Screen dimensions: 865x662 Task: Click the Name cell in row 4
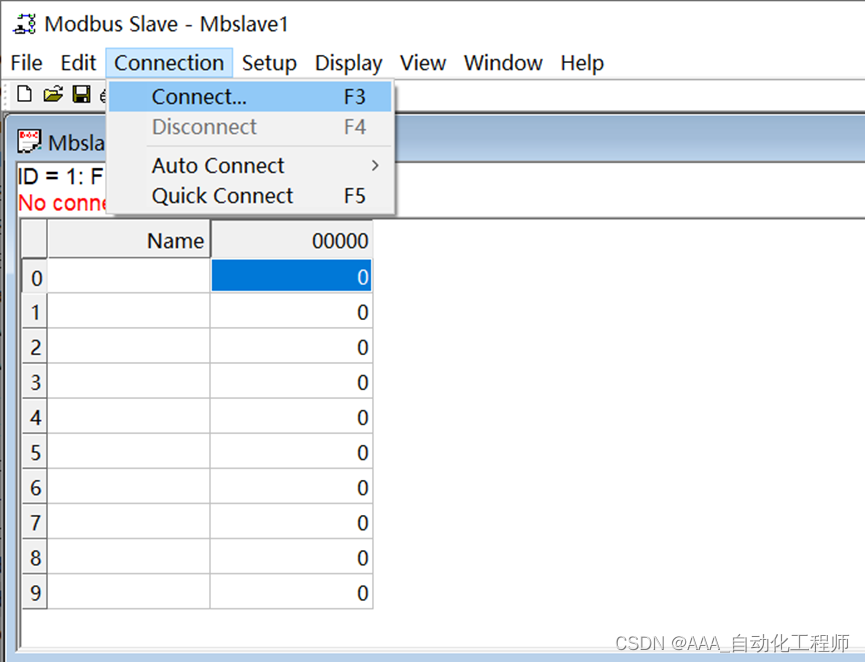click(129, 417)
